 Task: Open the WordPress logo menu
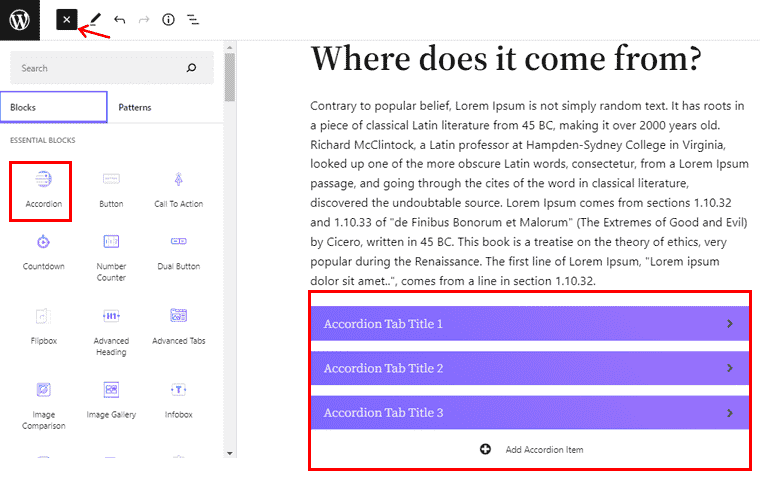[20, 20]
